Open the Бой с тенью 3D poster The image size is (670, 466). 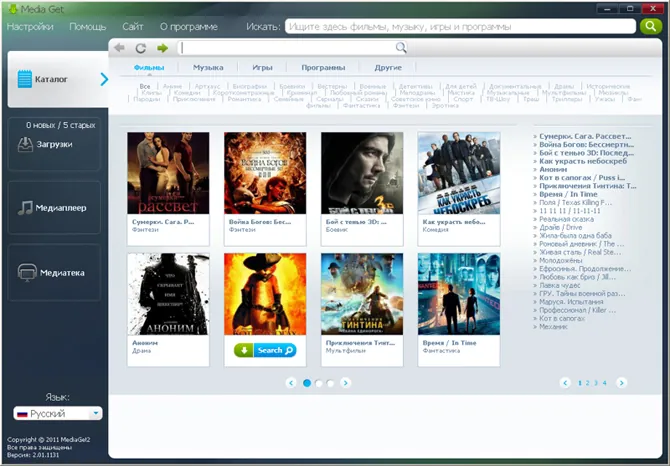tap(362, 173)
